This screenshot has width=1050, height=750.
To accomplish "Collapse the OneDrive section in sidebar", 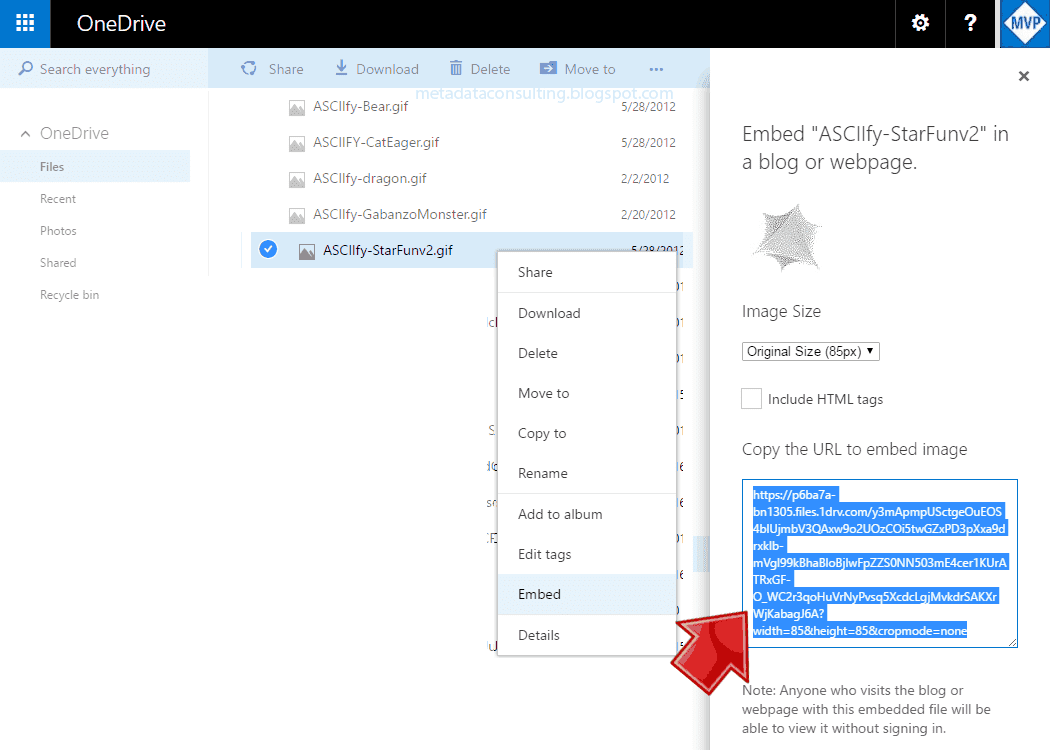I will point(24,133).
